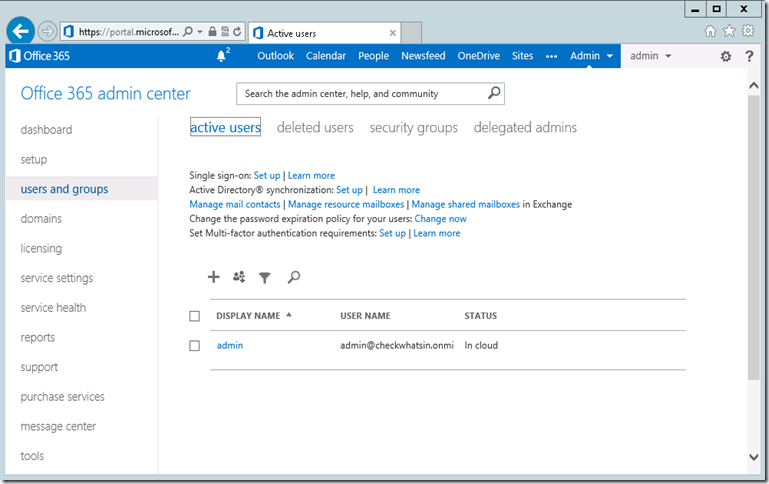Open support in the left sidebar
This screenshot has height=484, width=769.
39,367
